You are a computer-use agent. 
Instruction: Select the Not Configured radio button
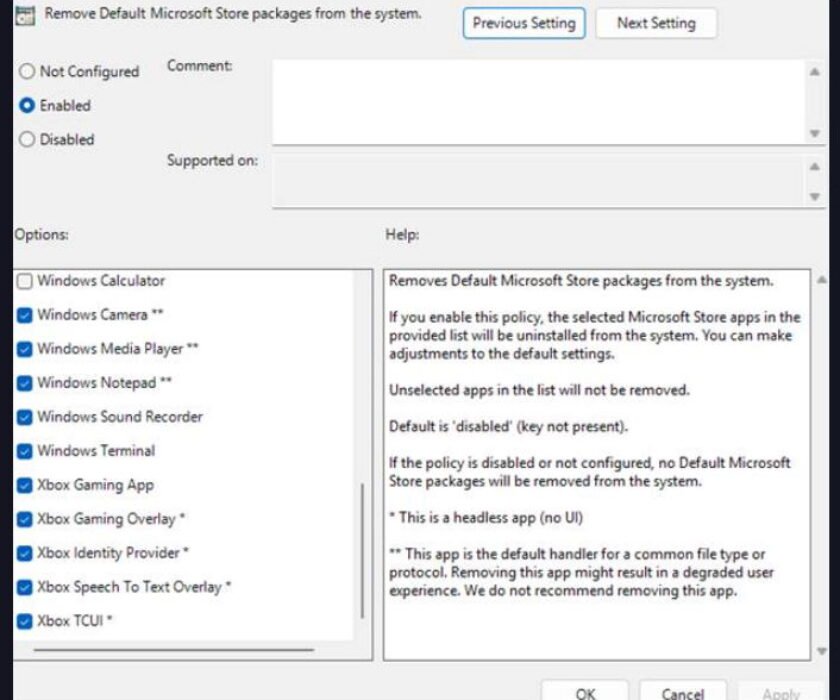27,71
